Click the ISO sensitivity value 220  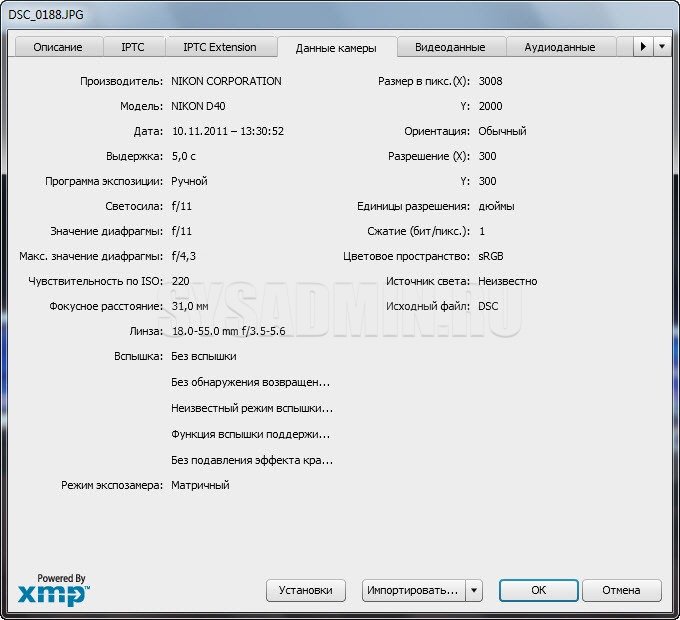180,282
